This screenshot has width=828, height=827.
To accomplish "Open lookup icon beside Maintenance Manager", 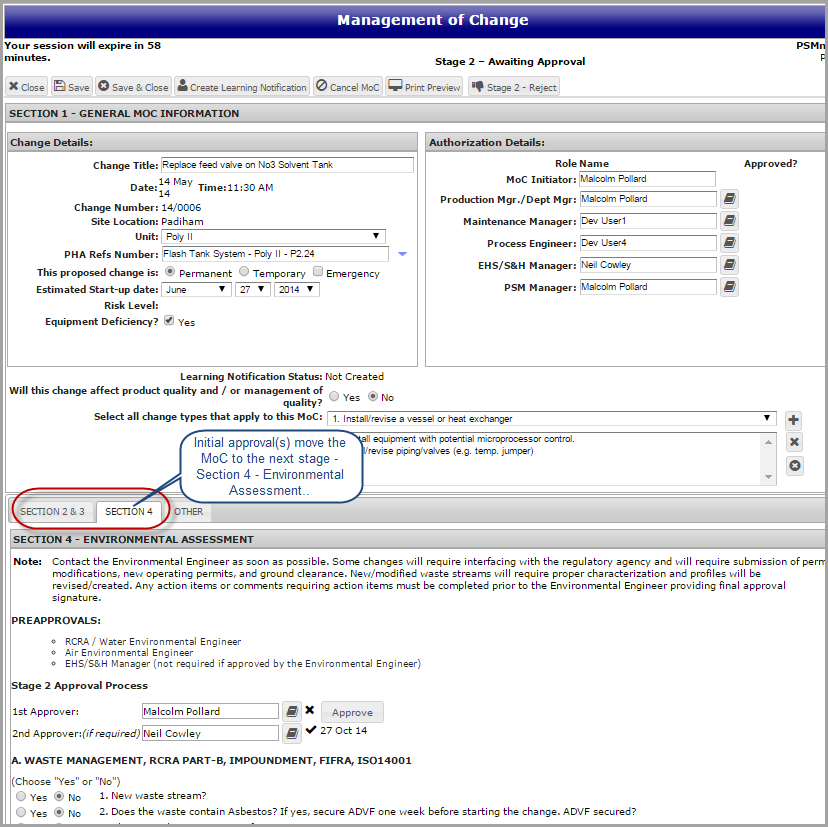I will [729, 221].
